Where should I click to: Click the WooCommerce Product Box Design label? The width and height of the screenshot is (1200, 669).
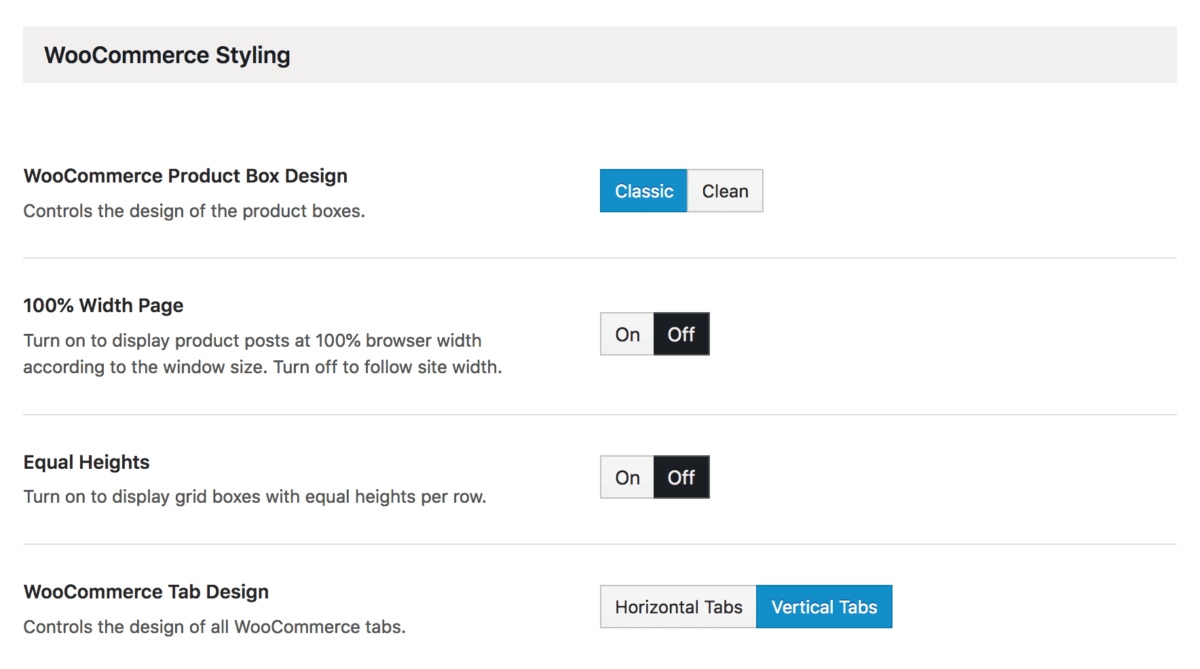(x=185, y=176)
